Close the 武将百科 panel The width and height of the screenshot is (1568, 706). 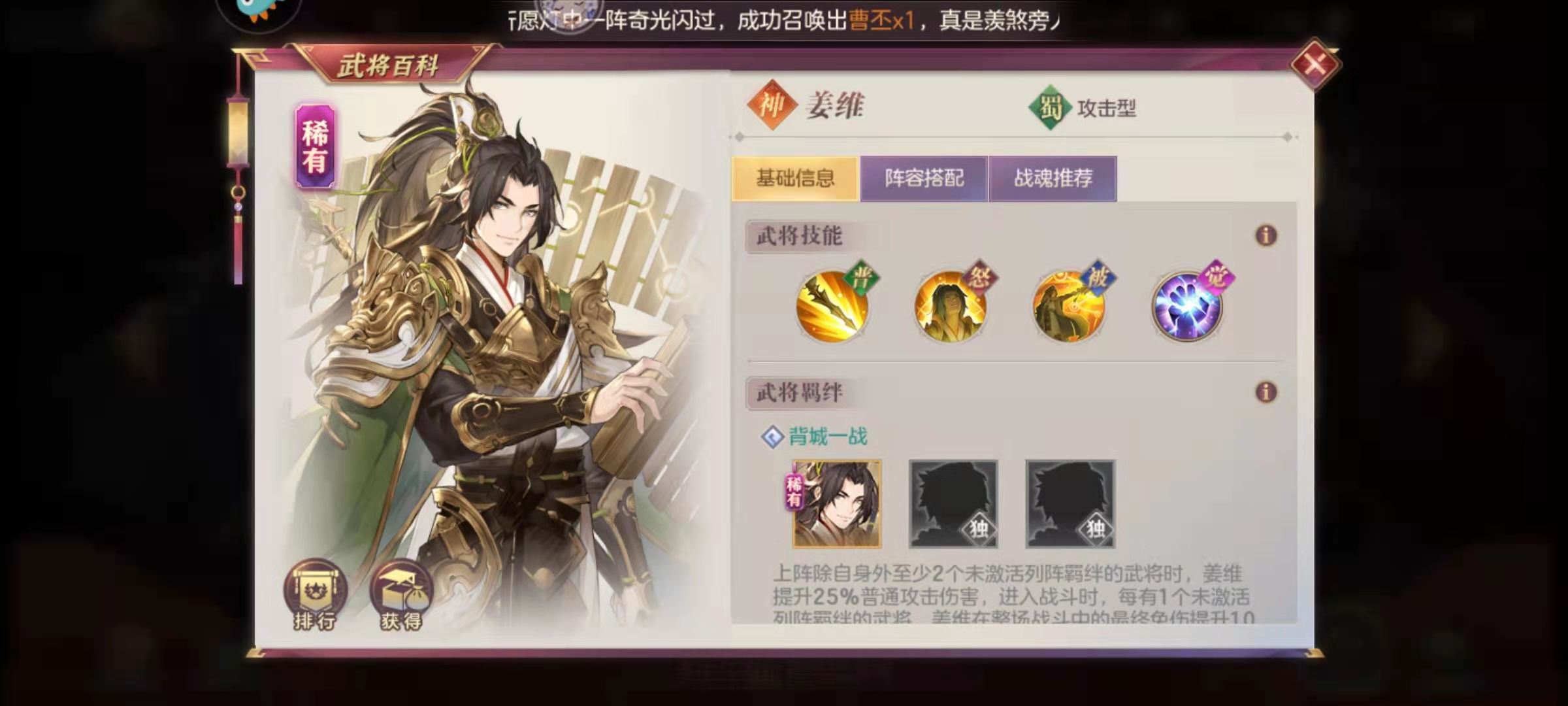coord(1315,65)
